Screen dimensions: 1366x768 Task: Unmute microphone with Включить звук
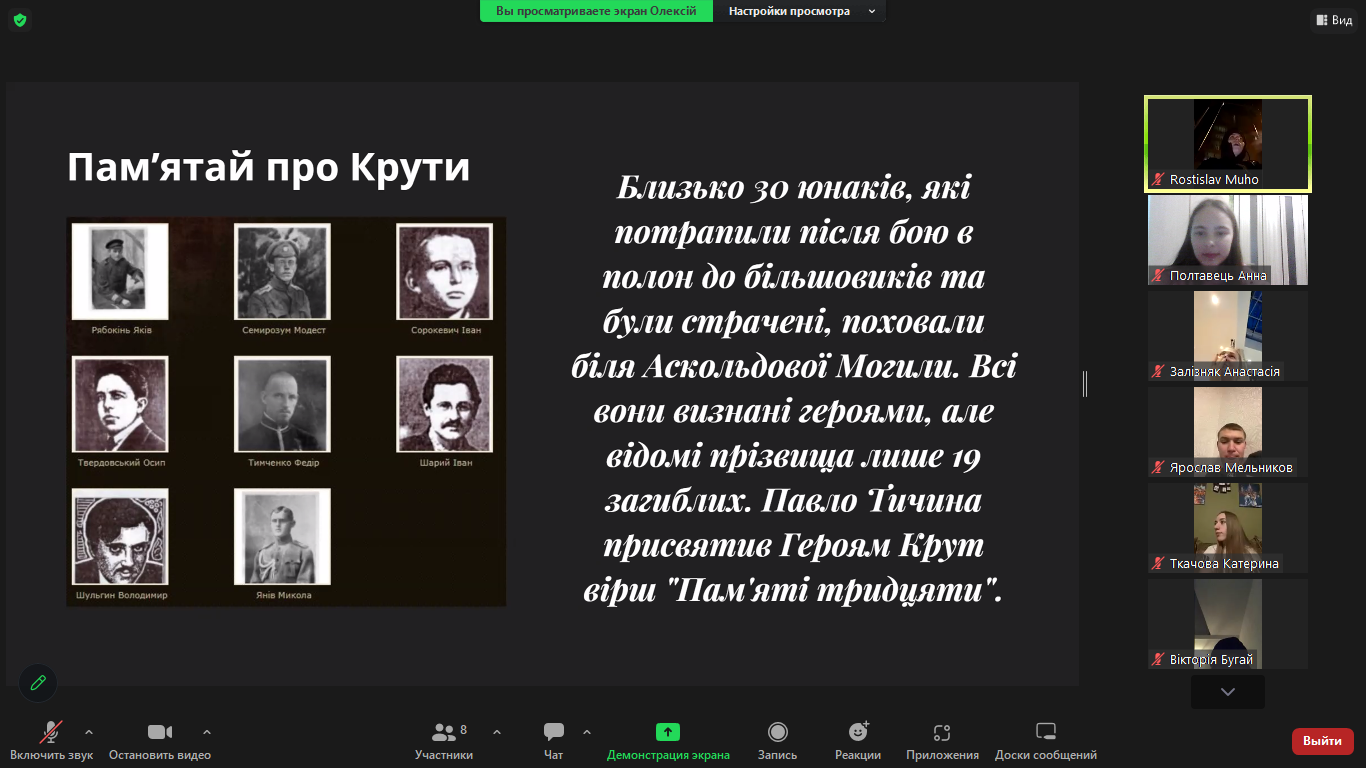pos(51,740)
